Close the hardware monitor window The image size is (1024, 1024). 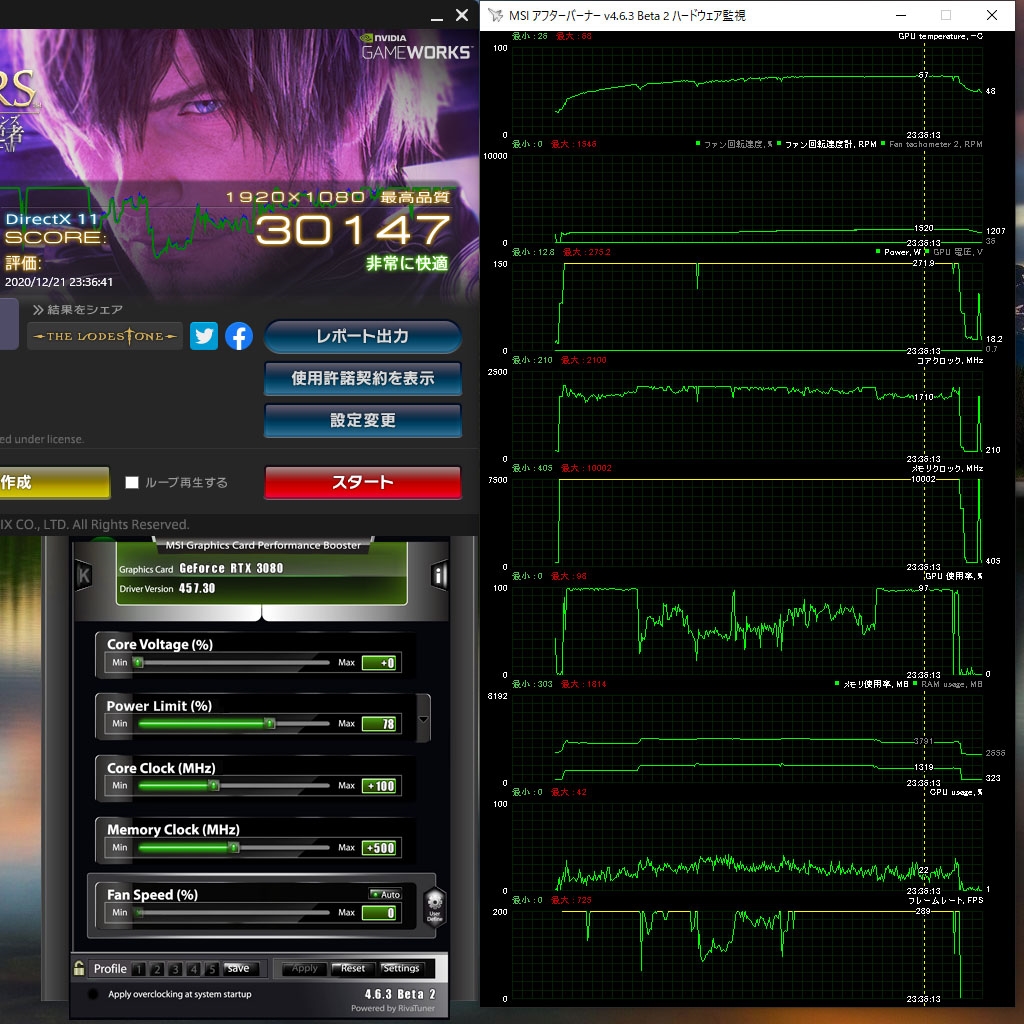(991, 15)
